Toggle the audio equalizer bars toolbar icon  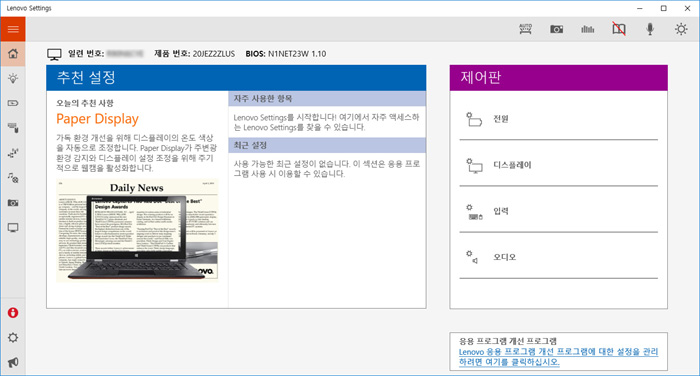click(588, 29)
